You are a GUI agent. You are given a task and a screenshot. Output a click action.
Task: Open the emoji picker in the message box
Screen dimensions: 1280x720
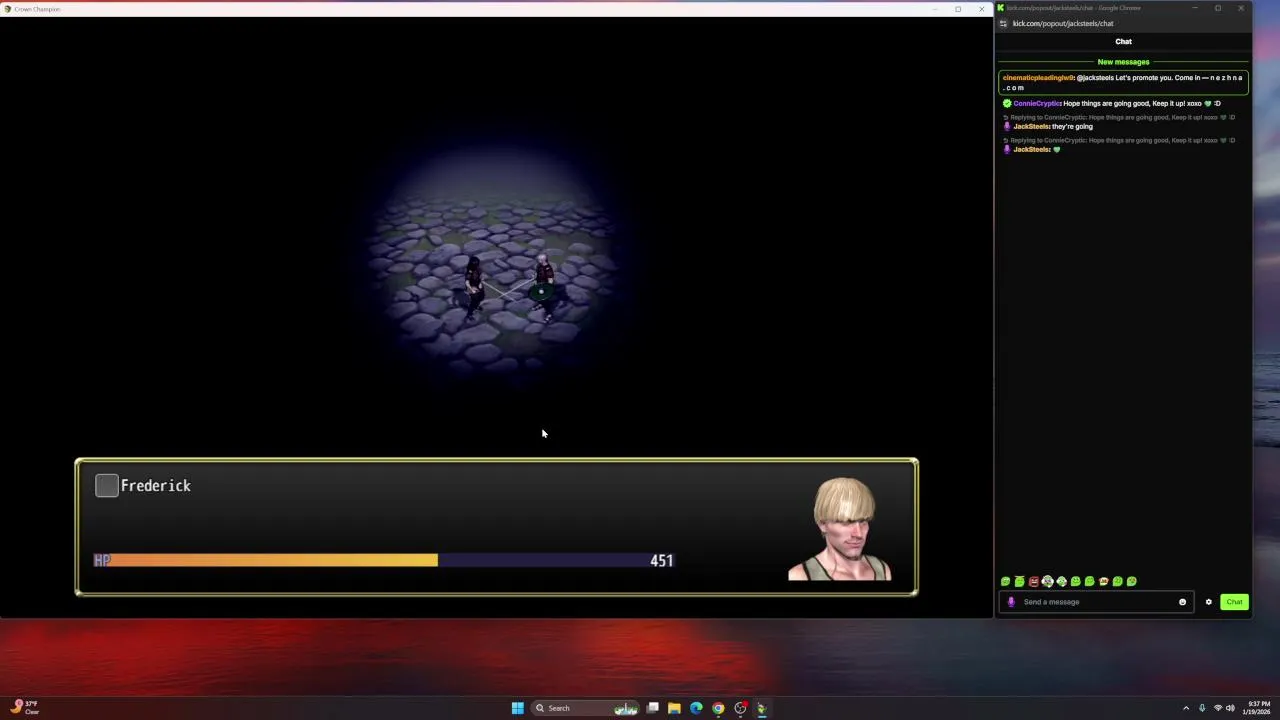[x=1182, y=602]
